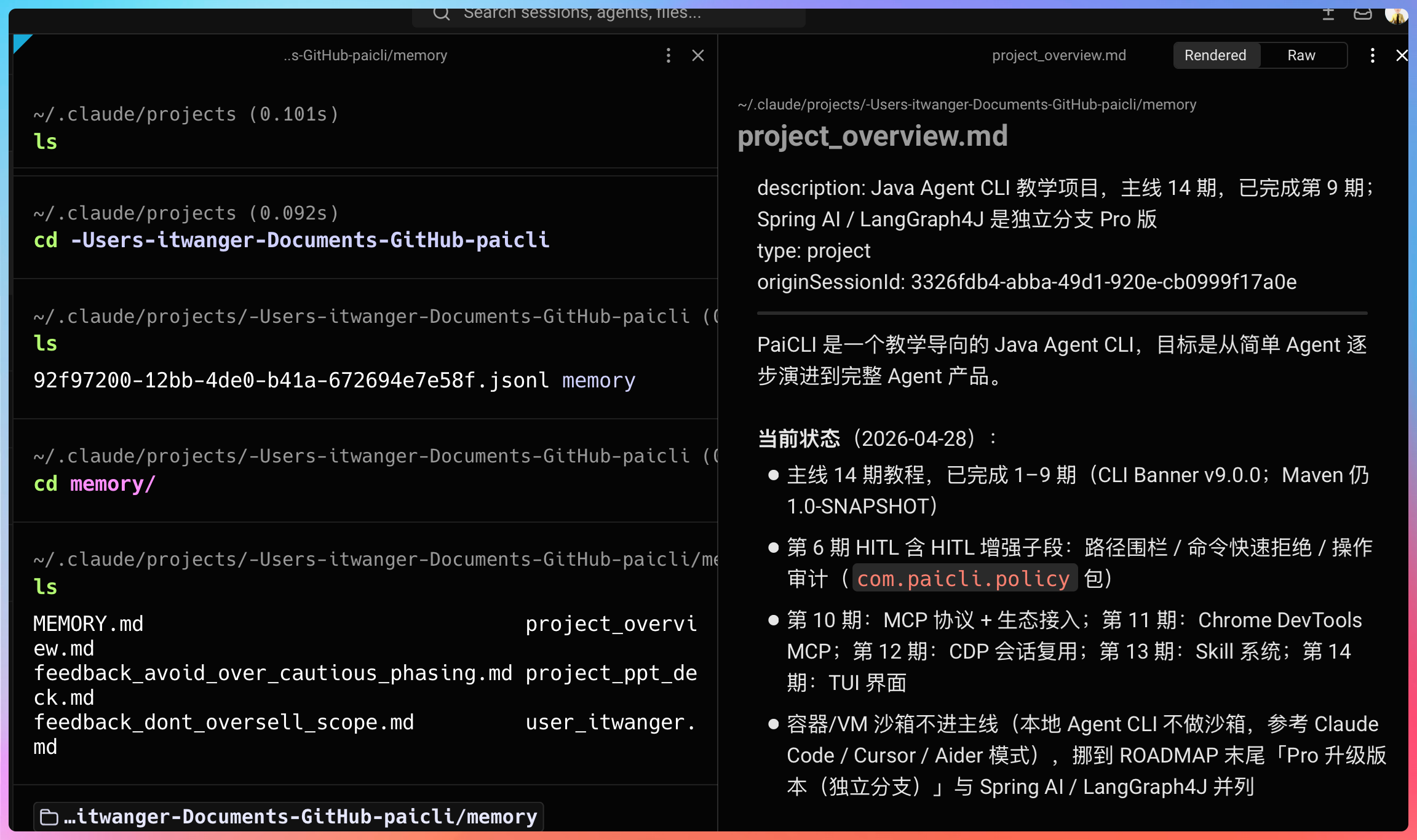
Task: Select the project_overview.md title in viewer header
Action: coord(1059,55)
